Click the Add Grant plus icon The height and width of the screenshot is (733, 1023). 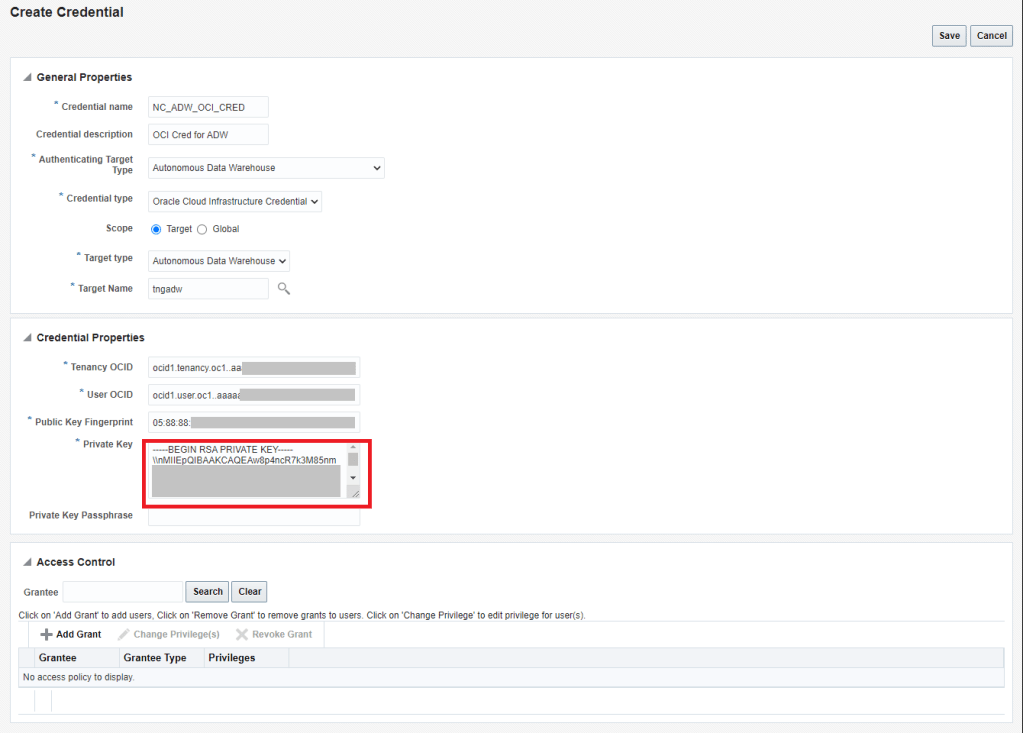pos(46,635)
